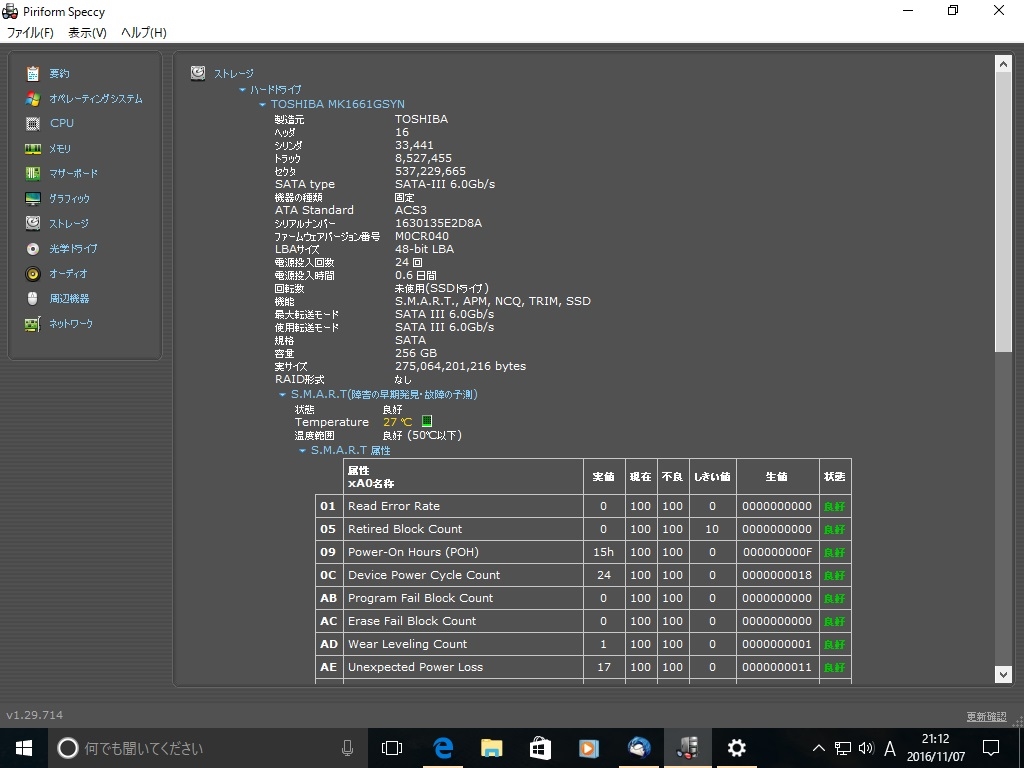This screenshot has height=768, width=1024.
Task: Open the マザーボード section icon
Action: [x=33, y=174]
